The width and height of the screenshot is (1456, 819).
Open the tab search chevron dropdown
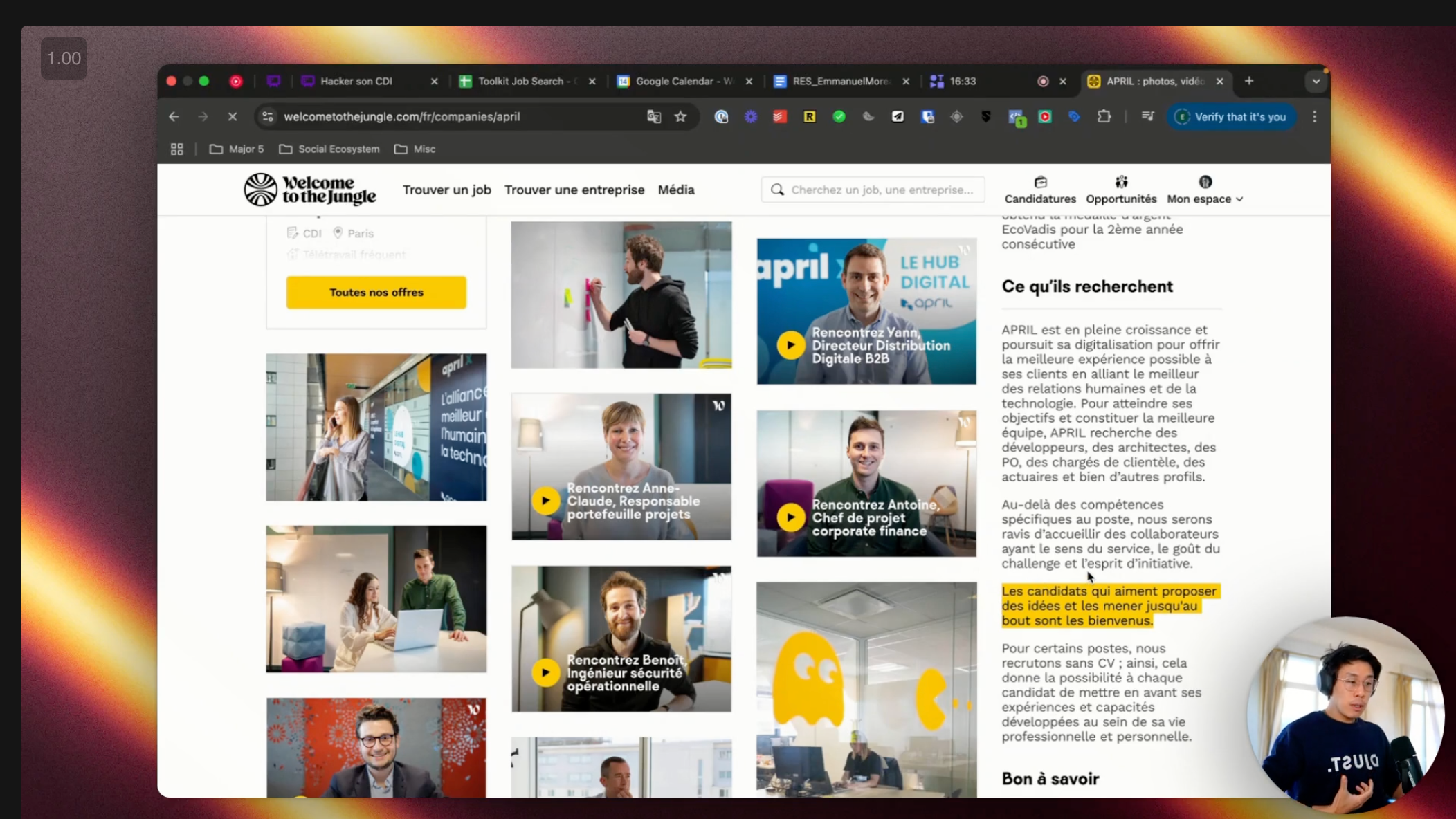tap(1316, 82)
